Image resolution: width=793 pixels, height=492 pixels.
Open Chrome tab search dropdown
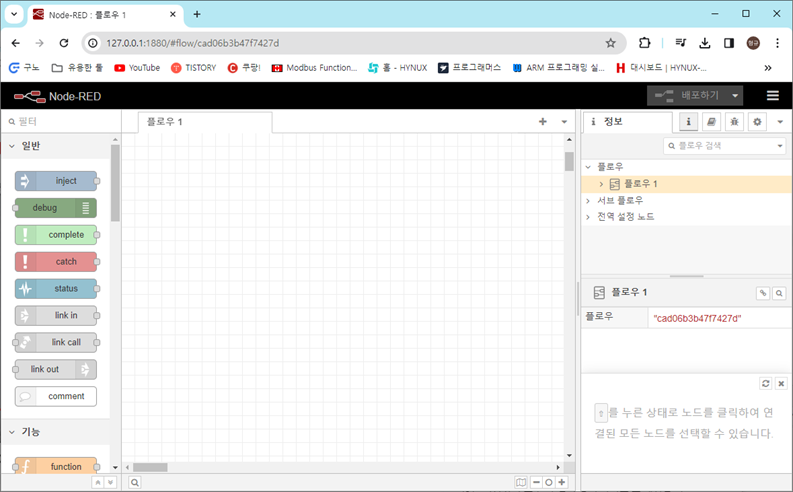(14, 14)
